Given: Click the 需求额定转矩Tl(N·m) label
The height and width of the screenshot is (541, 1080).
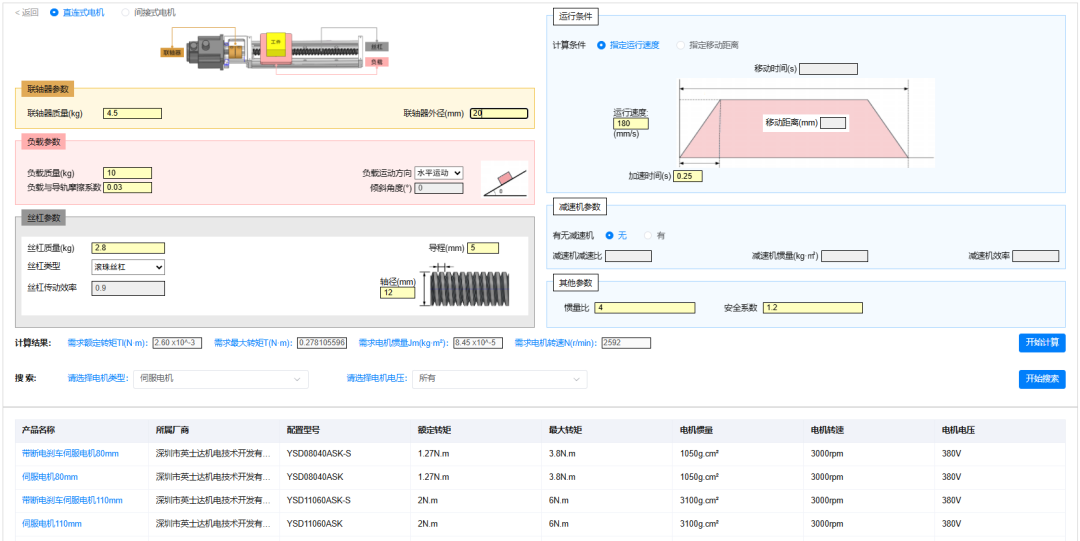Looking at the screenshot, I should [x=108, y=343].
